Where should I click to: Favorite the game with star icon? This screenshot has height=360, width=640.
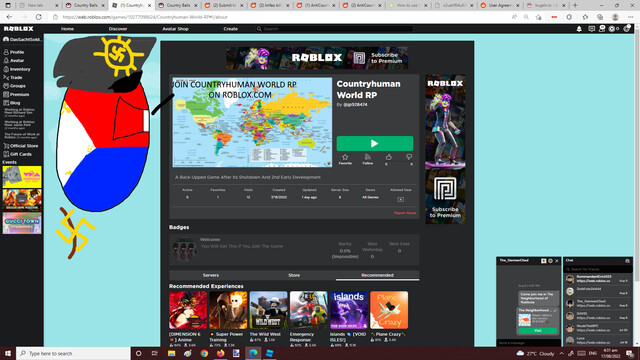click(345, 157)
